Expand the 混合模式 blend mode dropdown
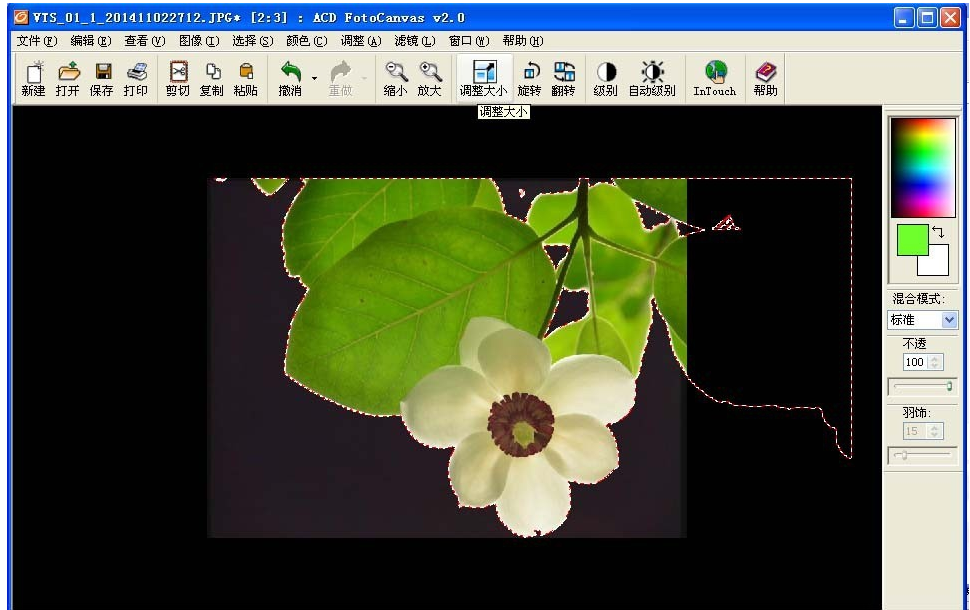Viewport: 970px width, 610px height. point(949,320)
